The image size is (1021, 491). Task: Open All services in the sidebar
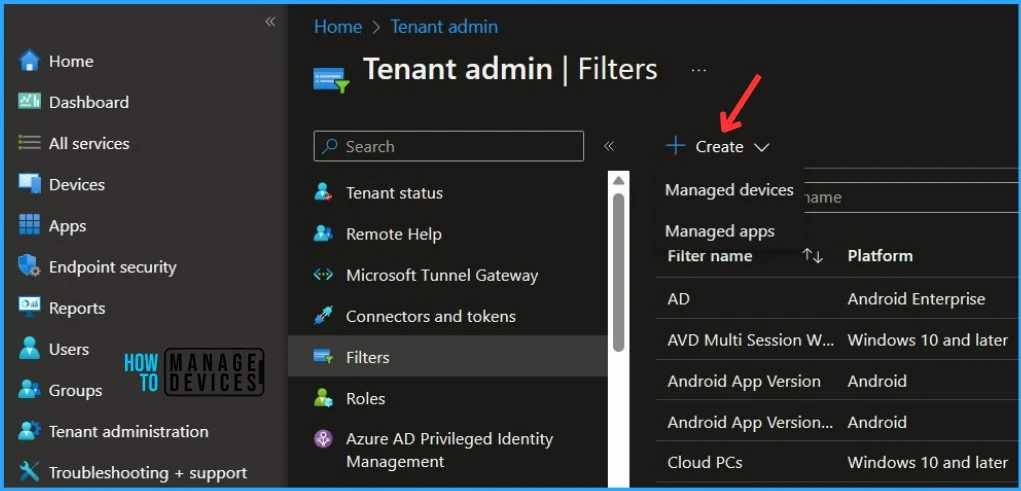click(89, 143)
